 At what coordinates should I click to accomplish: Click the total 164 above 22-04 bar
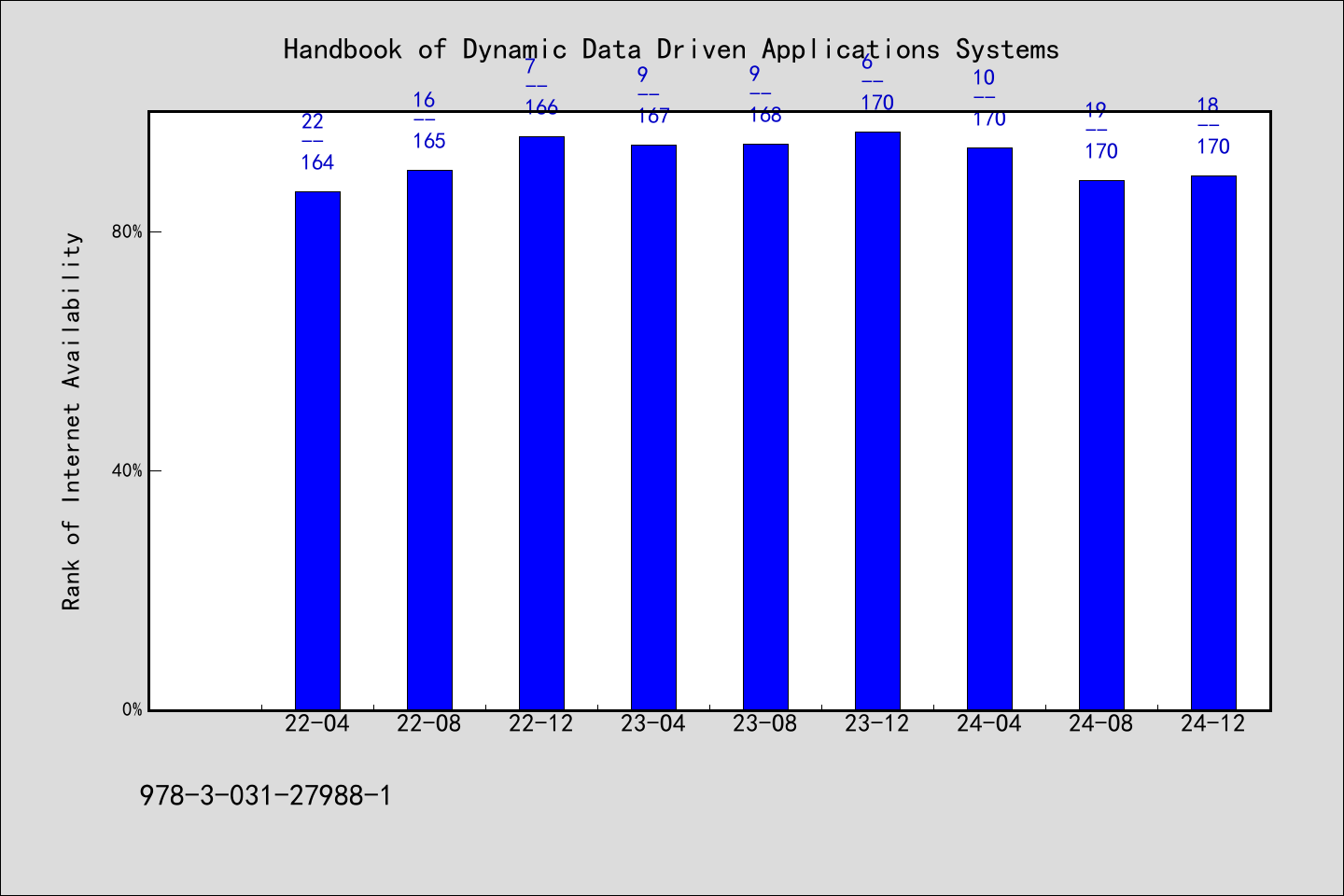pyautogui.click(x=317, y=162)
